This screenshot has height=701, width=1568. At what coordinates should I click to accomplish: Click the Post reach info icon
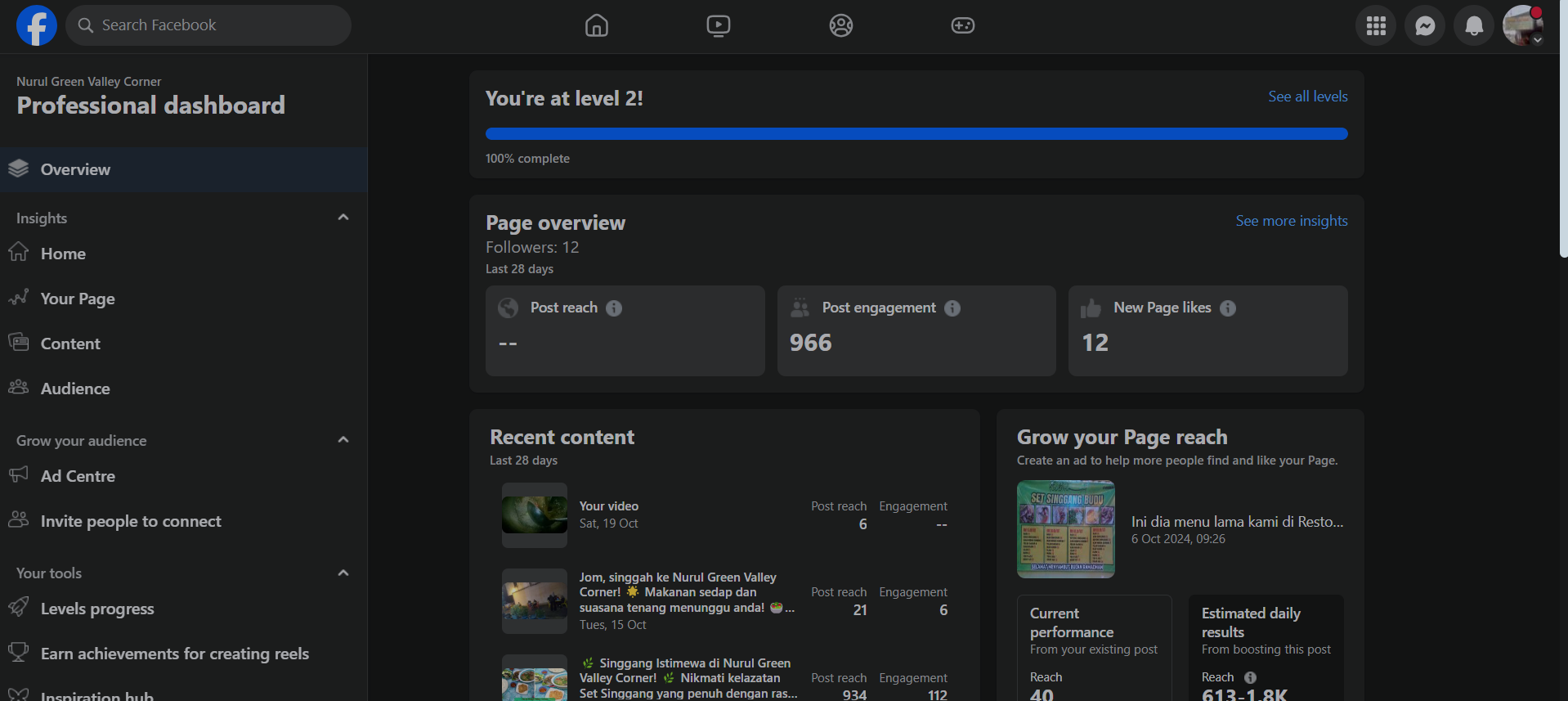click(x=614, y=308)
